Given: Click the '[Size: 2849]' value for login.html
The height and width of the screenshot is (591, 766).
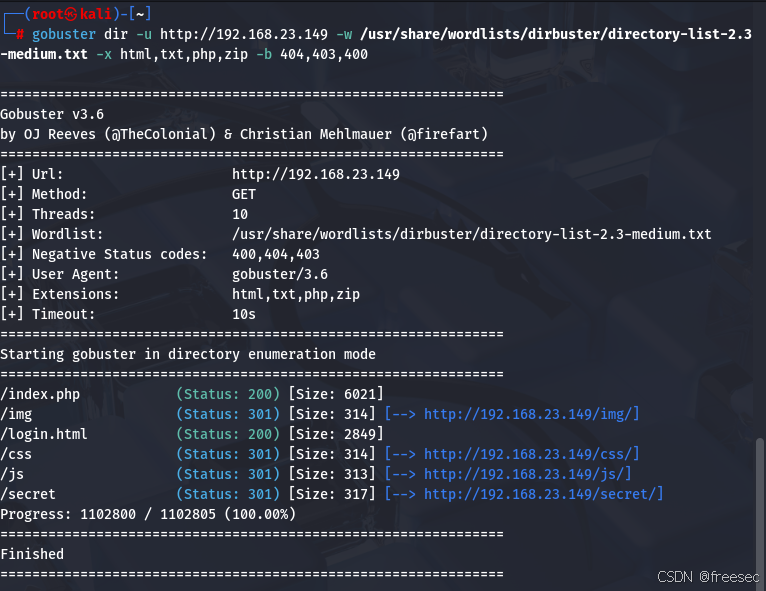Looking at the screenshot, I should 336,434.
